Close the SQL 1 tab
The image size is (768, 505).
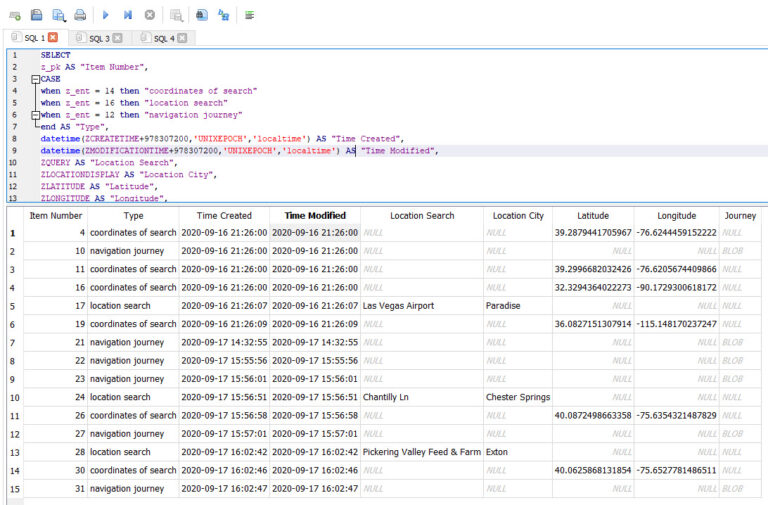tap(53, 38)
